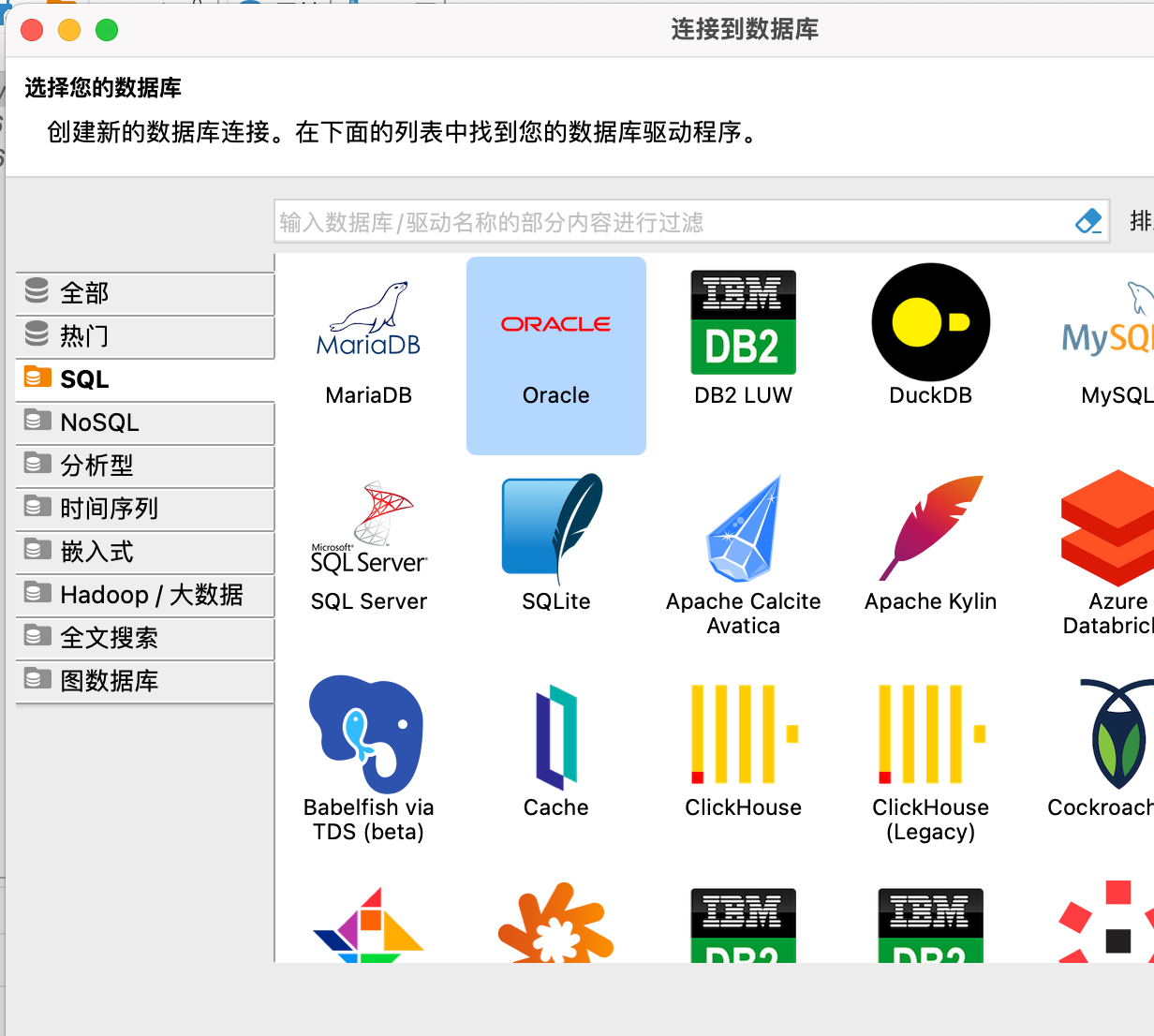Pick the DB2 LUW driver icon

(743, 323)
